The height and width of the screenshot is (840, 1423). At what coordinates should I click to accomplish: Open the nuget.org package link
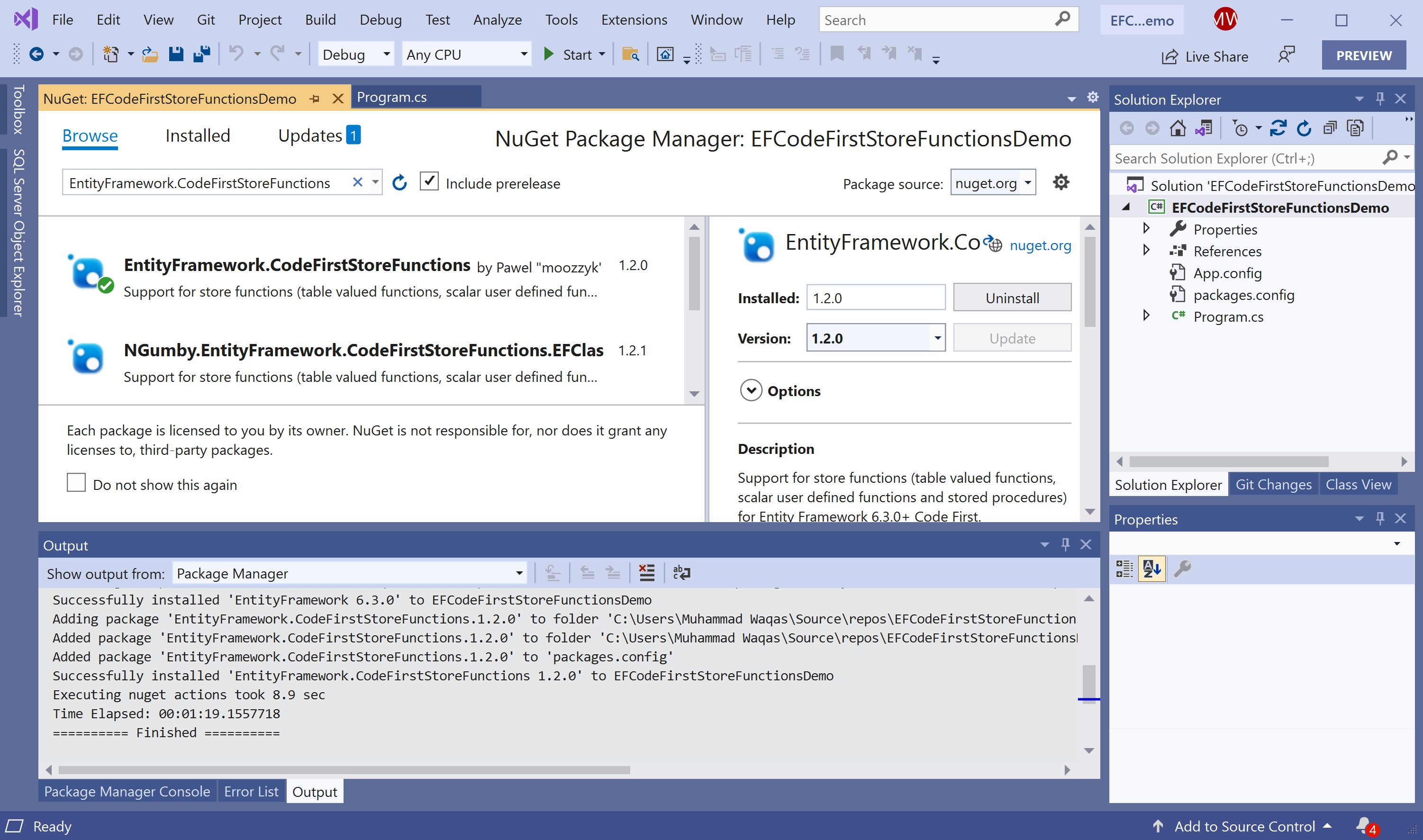(x=1041, y=246)
